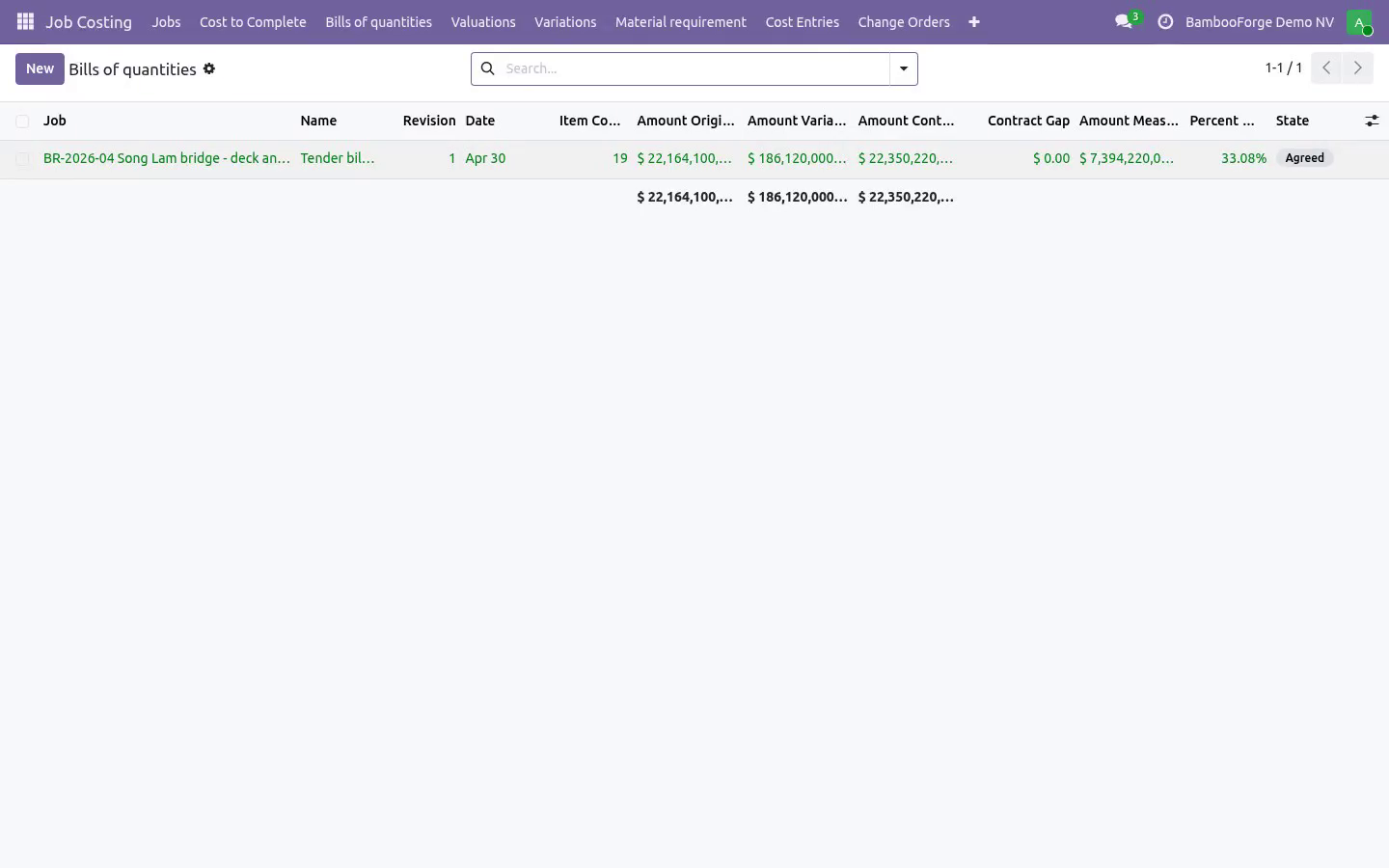The height and width of the screenshot is (868, 1389).
Task: Open optional columns adjust icon
Action: pos(1372,121)
